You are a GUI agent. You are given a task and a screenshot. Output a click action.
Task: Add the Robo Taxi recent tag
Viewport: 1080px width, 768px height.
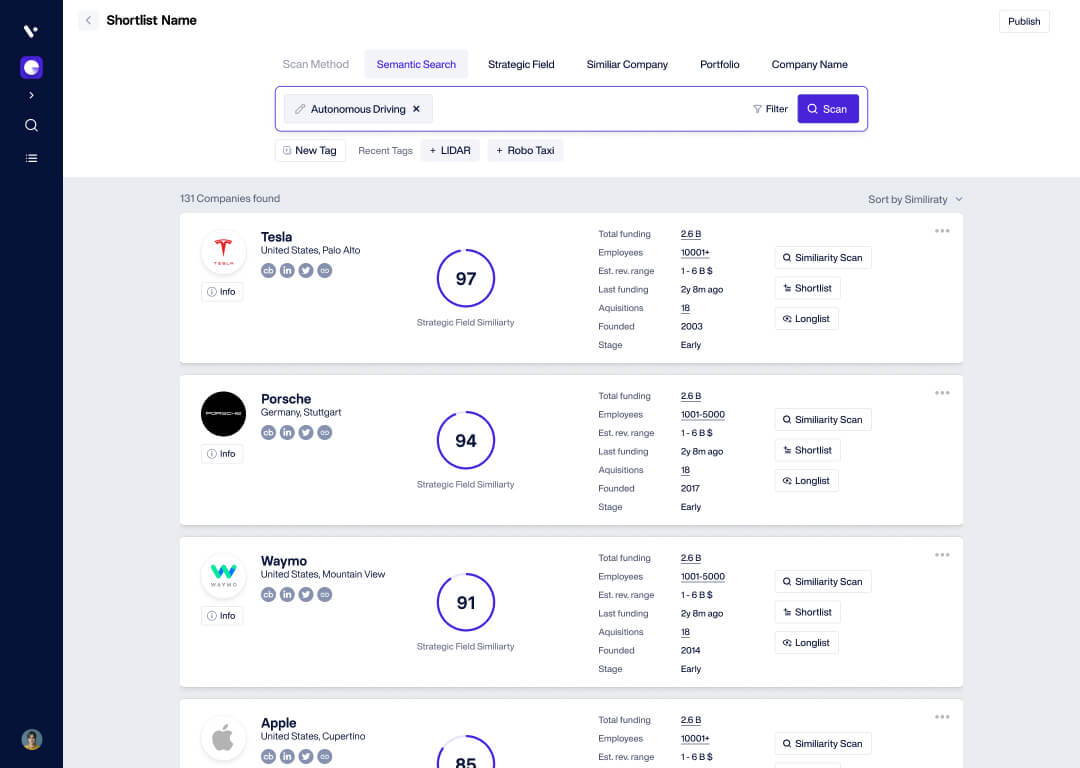(525, 150)
